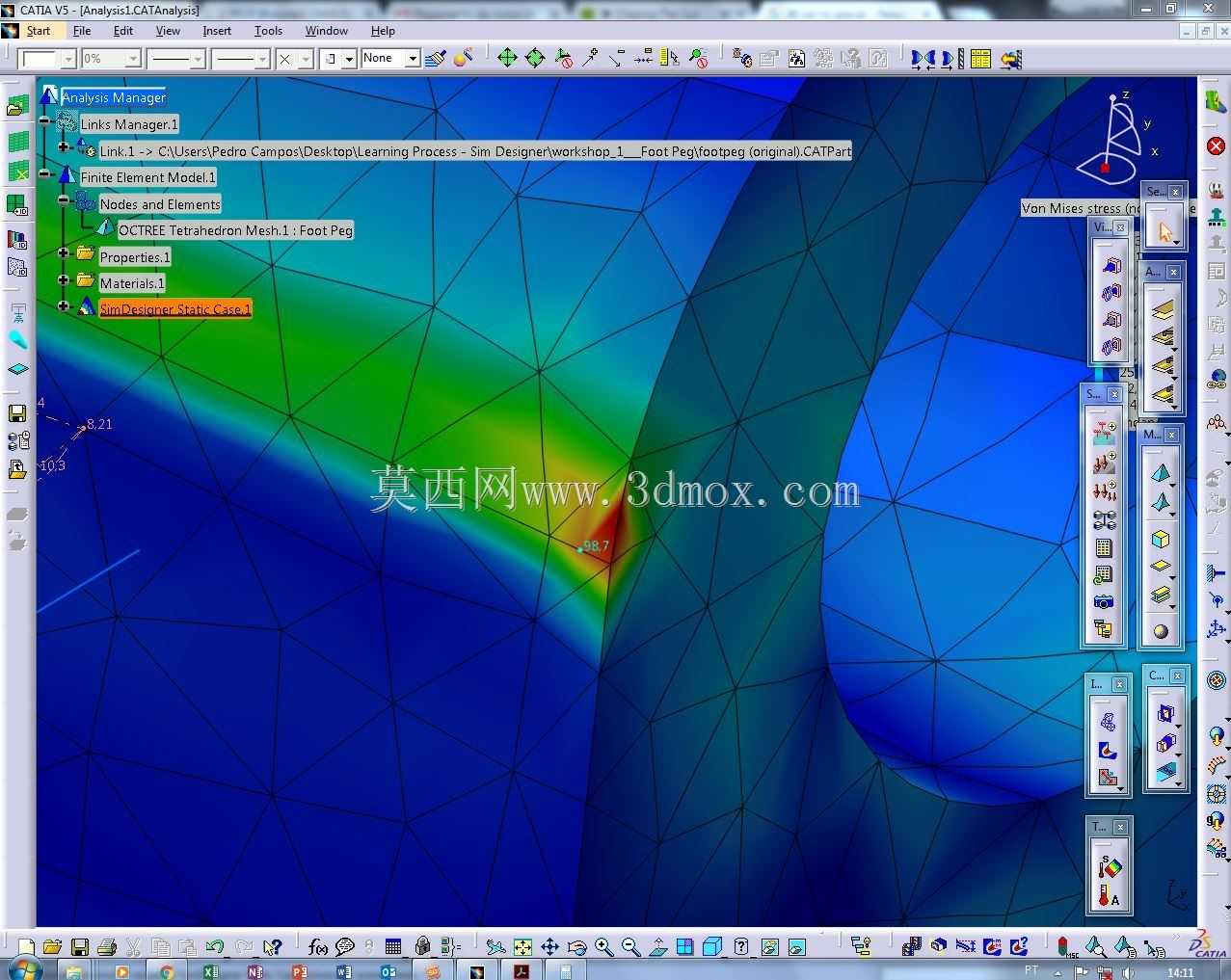Expand the SimDesigner Static Case.1 node
1231x980 pixels.
point(64,305)
